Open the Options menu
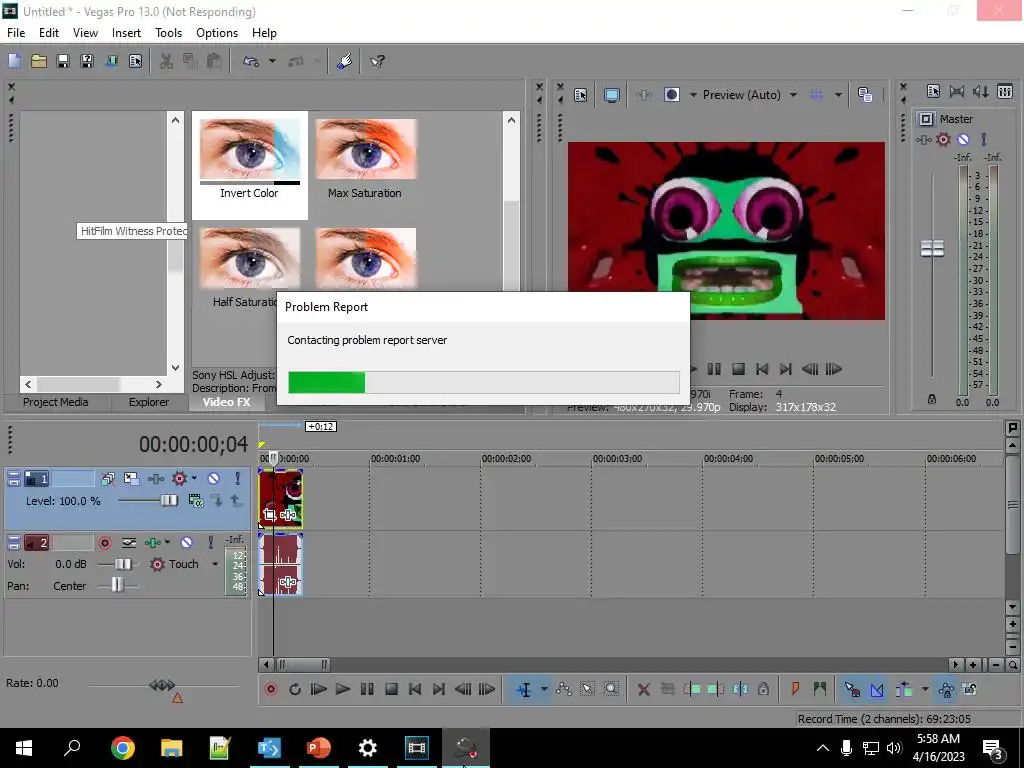The width and height of the screenshot is (1024, 768). pyautogui.click(x=217, y=33)
